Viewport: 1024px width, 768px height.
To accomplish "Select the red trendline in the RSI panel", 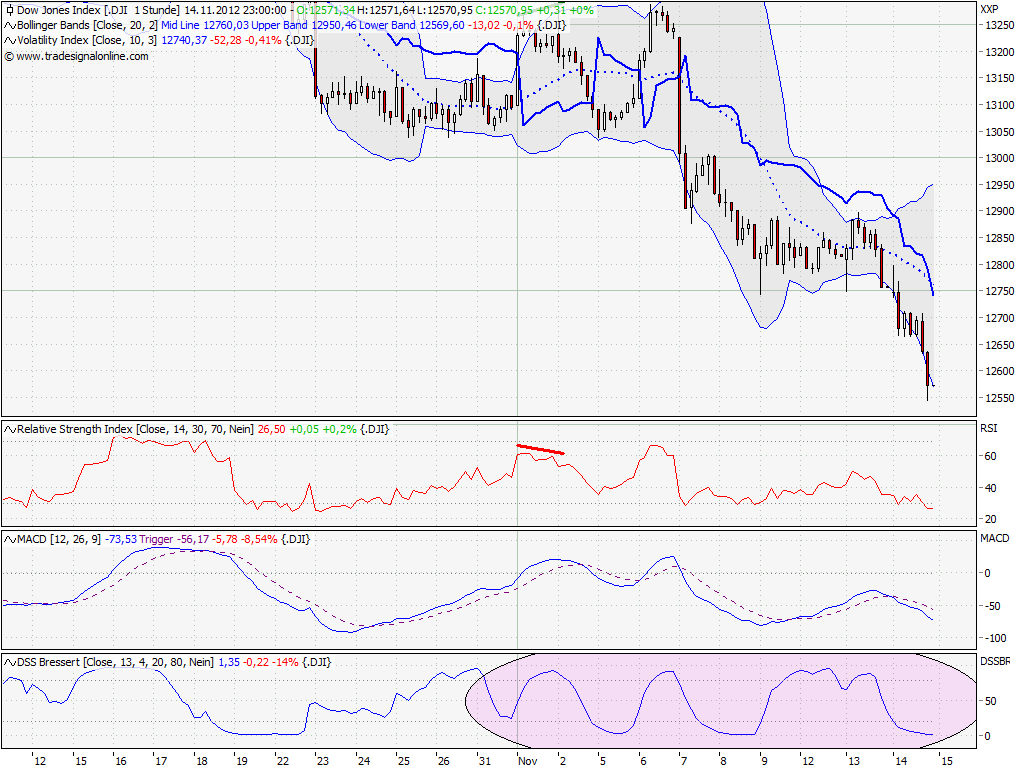I will (540, 448).
